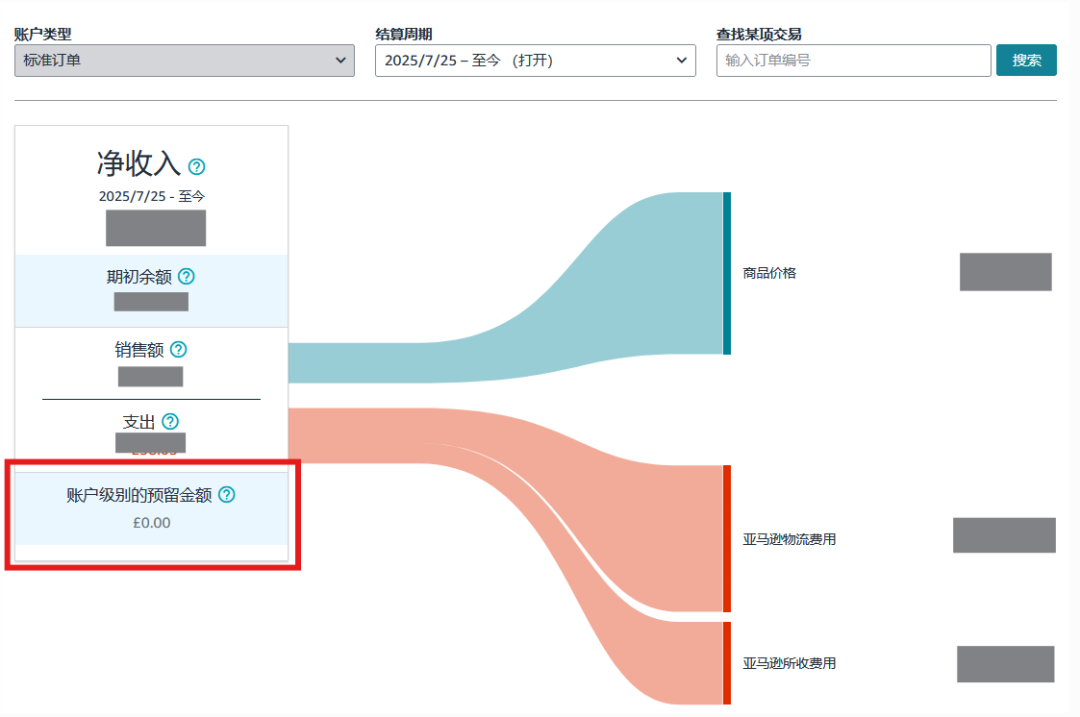Show the 销售额 help icon info
Image resolution: width=1080 pixels, height=717 pixels.
pyautogui.click(x=178, y=349)
